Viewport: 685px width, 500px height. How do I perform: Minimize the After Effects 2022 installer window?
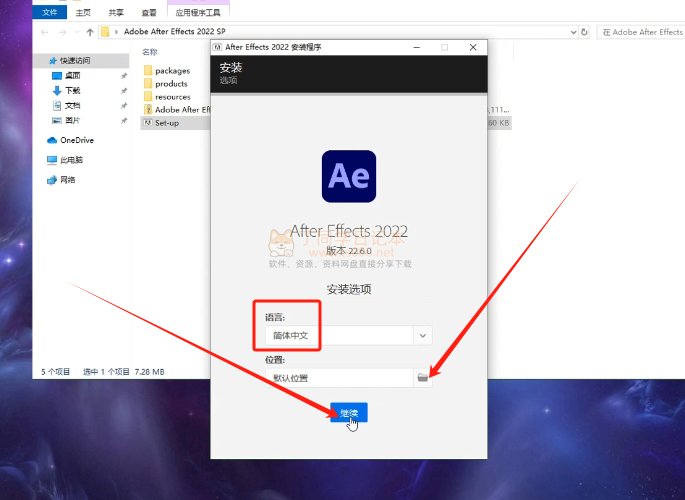[x=417, y=47]
